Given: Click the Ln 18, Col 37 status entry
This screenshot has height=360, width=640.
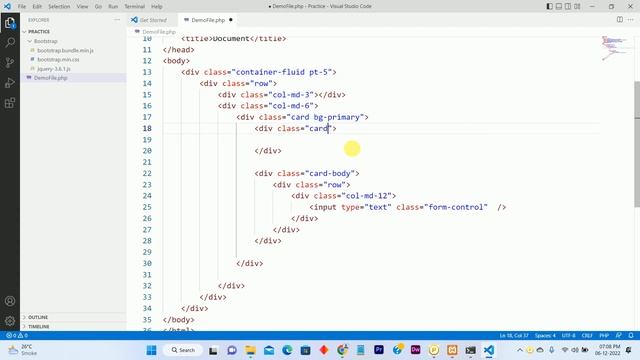Looking at the screenshot, I should pyautogui.click(x=514, y=336).
